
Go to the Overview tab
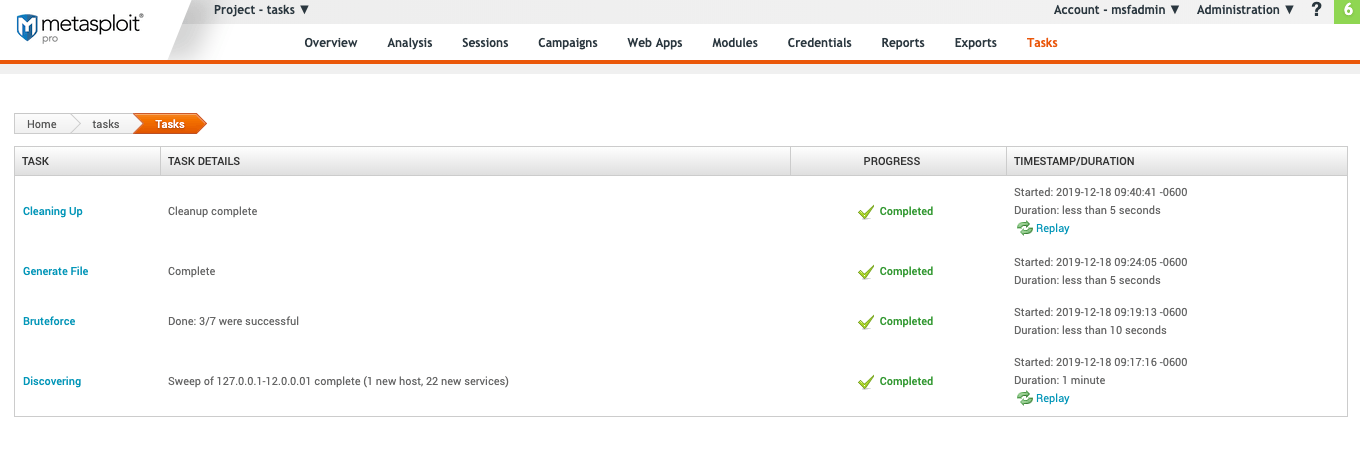coord(331,43)
